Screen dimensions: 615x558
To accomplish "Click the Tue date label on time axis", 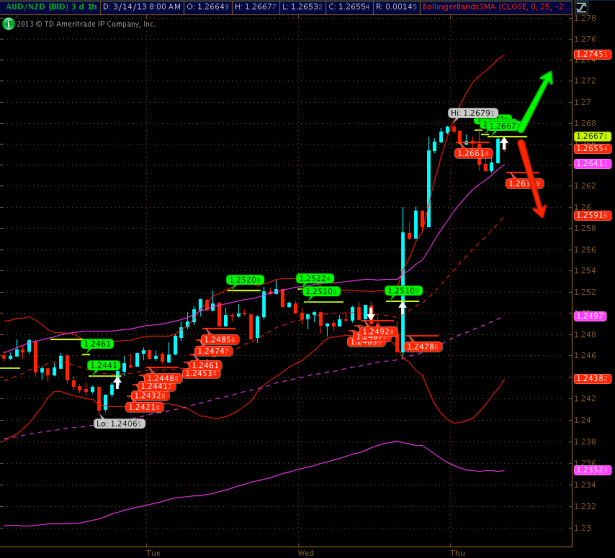I will (153, 551).
